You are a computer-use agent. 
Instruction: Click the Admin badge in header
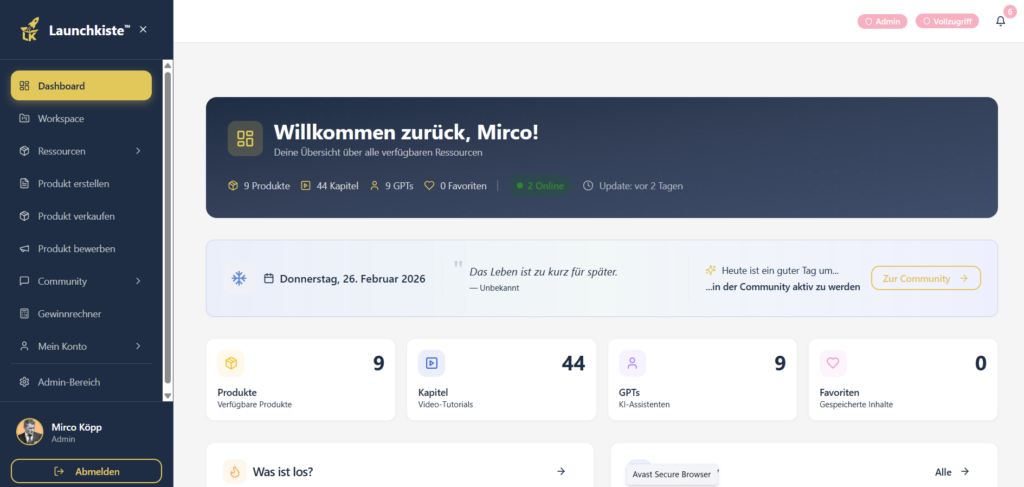tap(882, 22)
